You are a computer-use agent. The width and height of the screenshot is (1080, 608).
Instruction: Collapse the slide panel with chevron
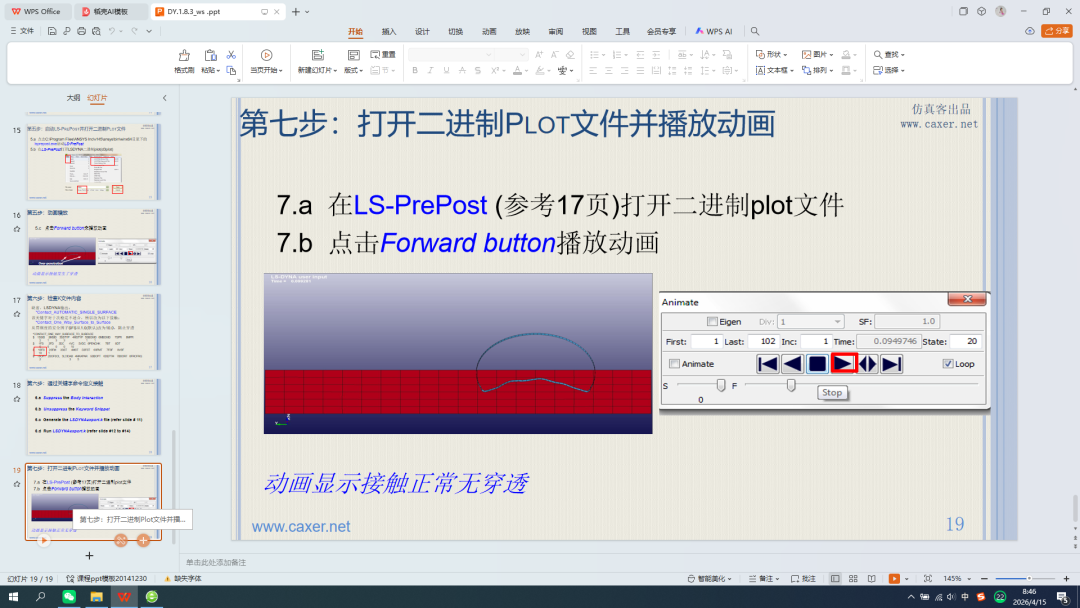(x=165, y=98)
